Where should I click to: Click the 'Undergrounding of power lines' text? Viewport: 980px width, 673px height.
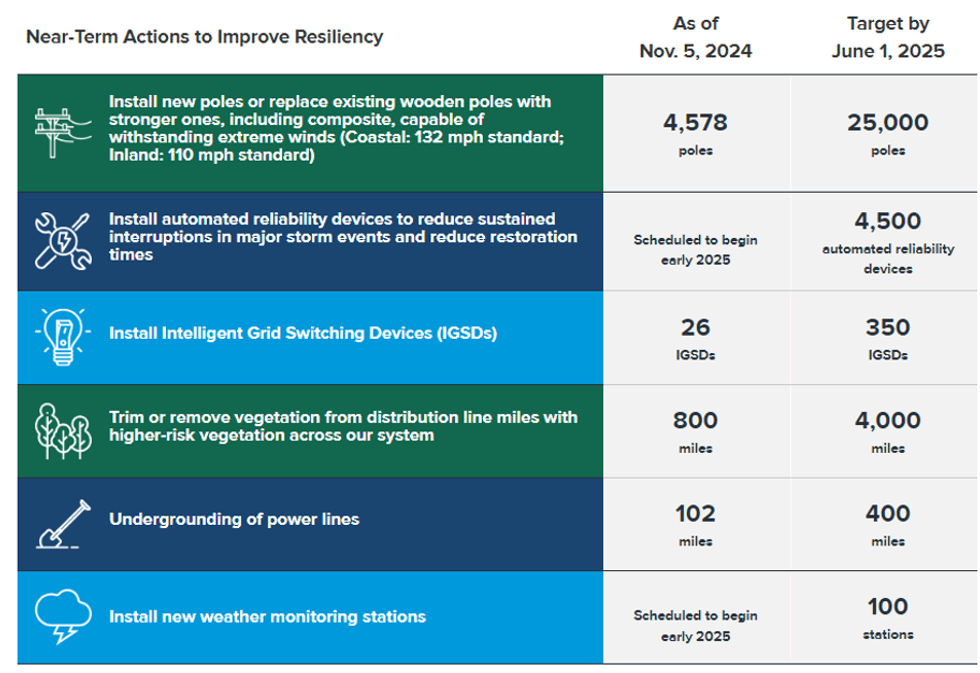(234, 519)
